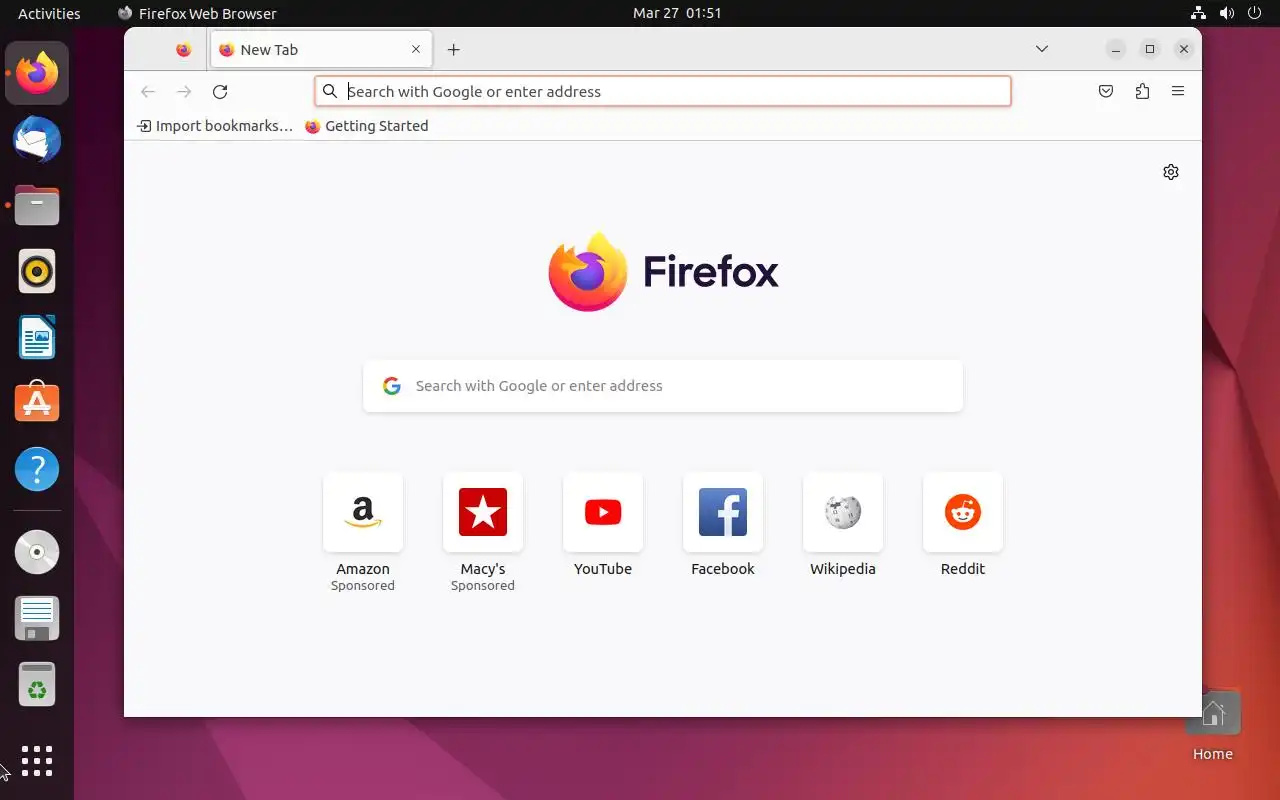The width and height of the screenshot is (1280, 800).
Task: Click the Google G icon in search box
Action: click(392, 386)
